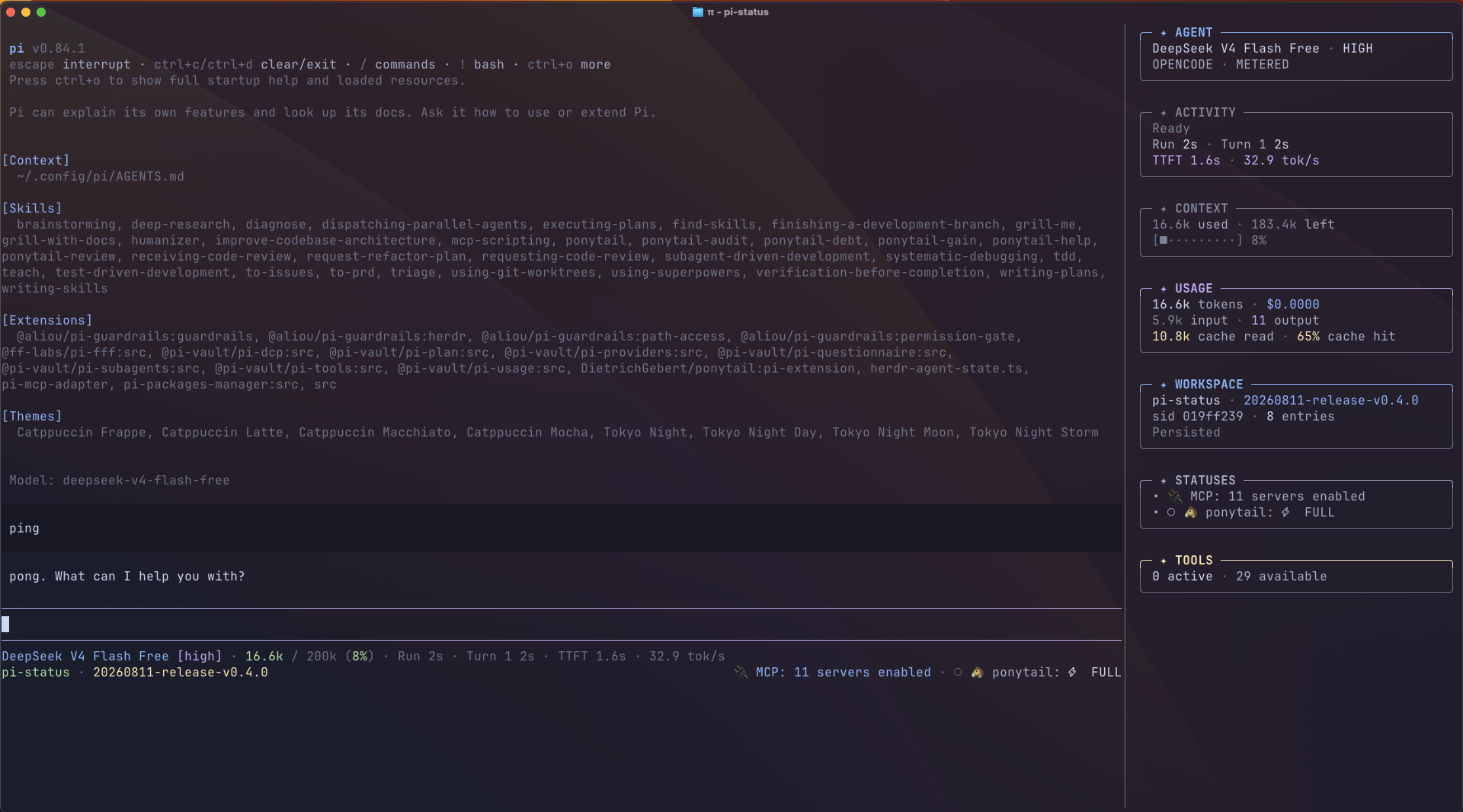Viewport: 1463px width, 812px height.
Task: Click the sparkle glyph beside CONTEXT header
Action: click(1164, 209)
